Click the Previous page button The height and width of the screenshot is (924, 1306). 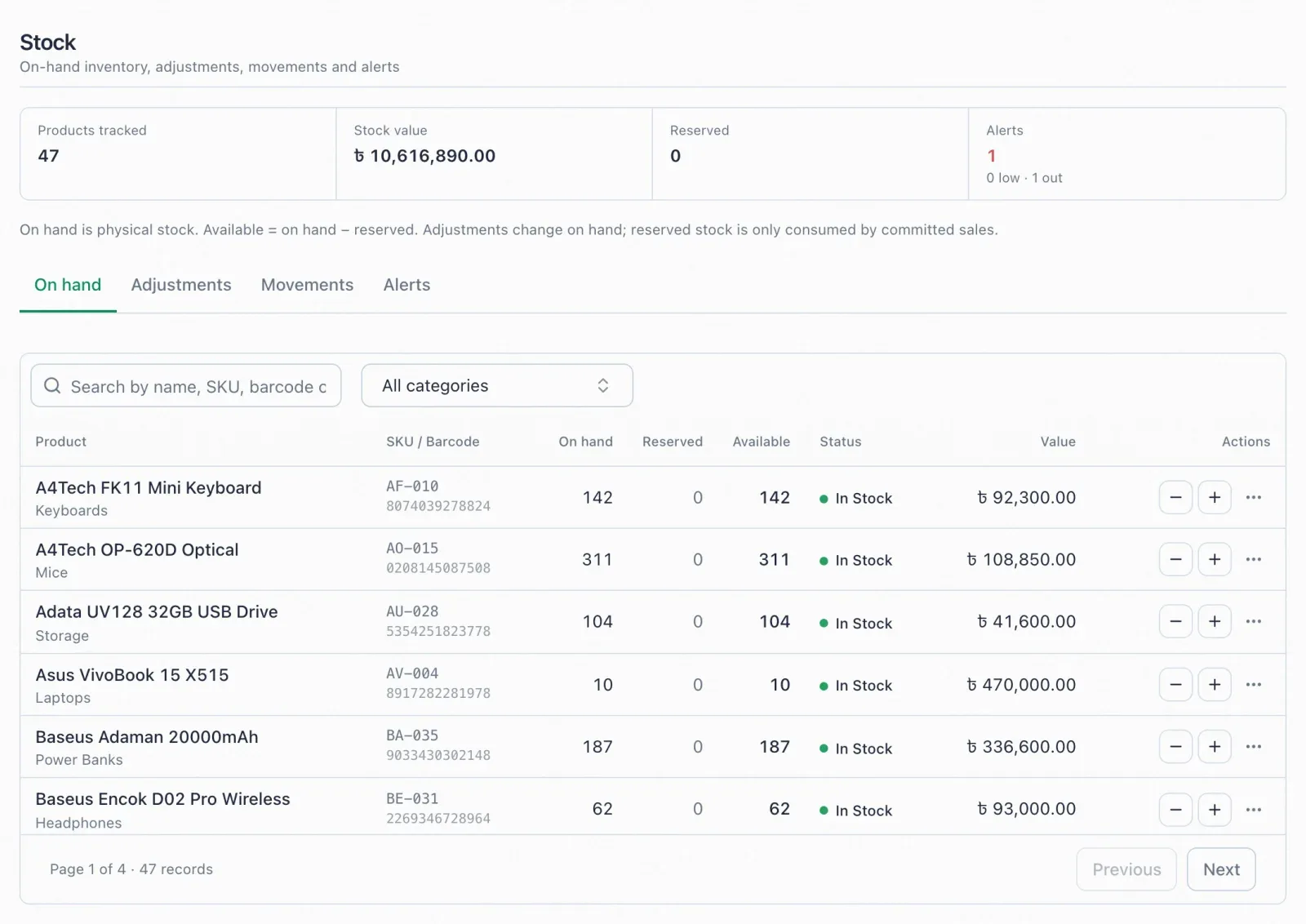pos(1126,869)
